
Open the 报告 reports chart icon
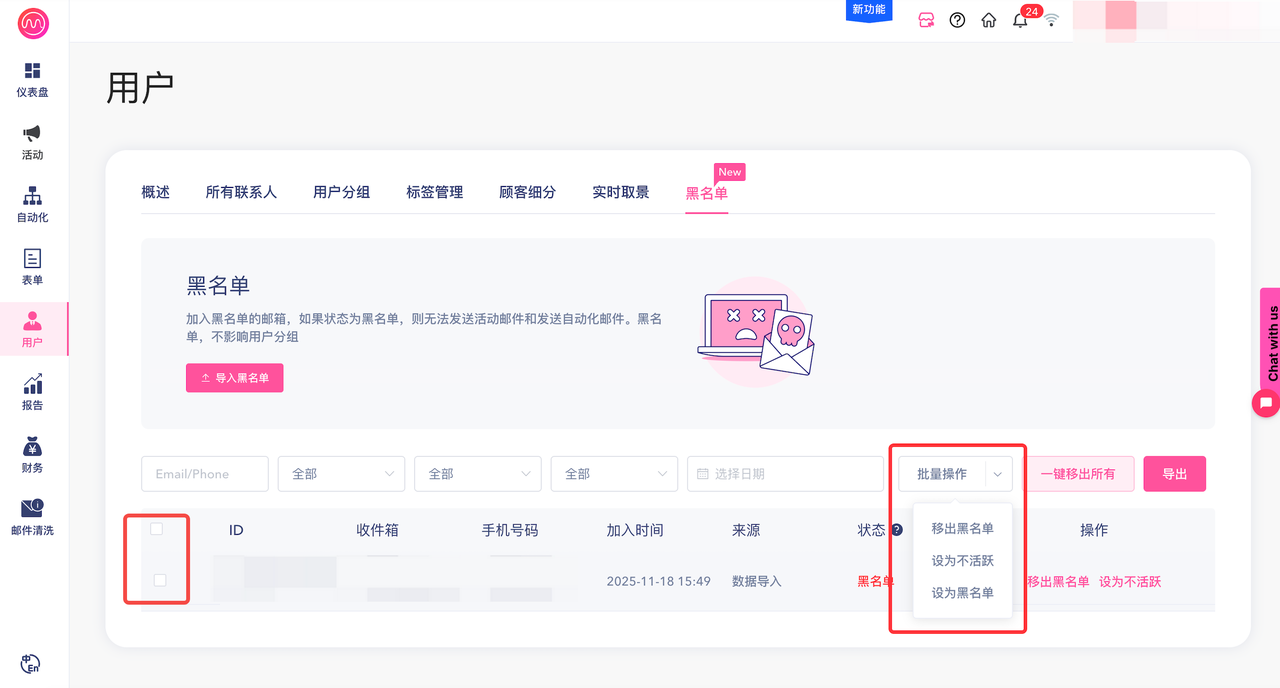click(x=33, y=385)
